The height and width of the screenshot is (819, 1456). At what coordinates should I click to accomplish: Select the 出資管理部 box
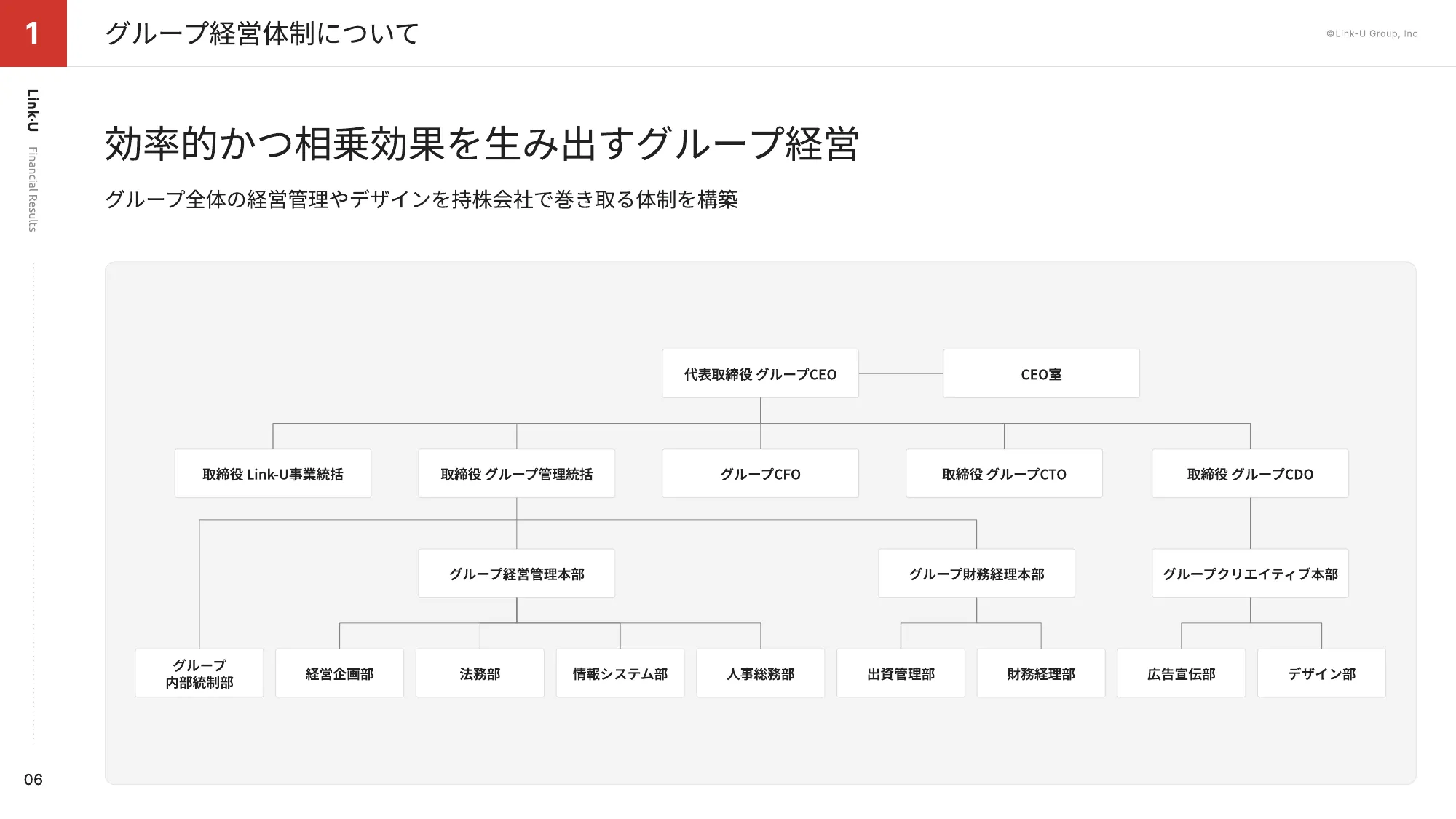pos(901,673)
